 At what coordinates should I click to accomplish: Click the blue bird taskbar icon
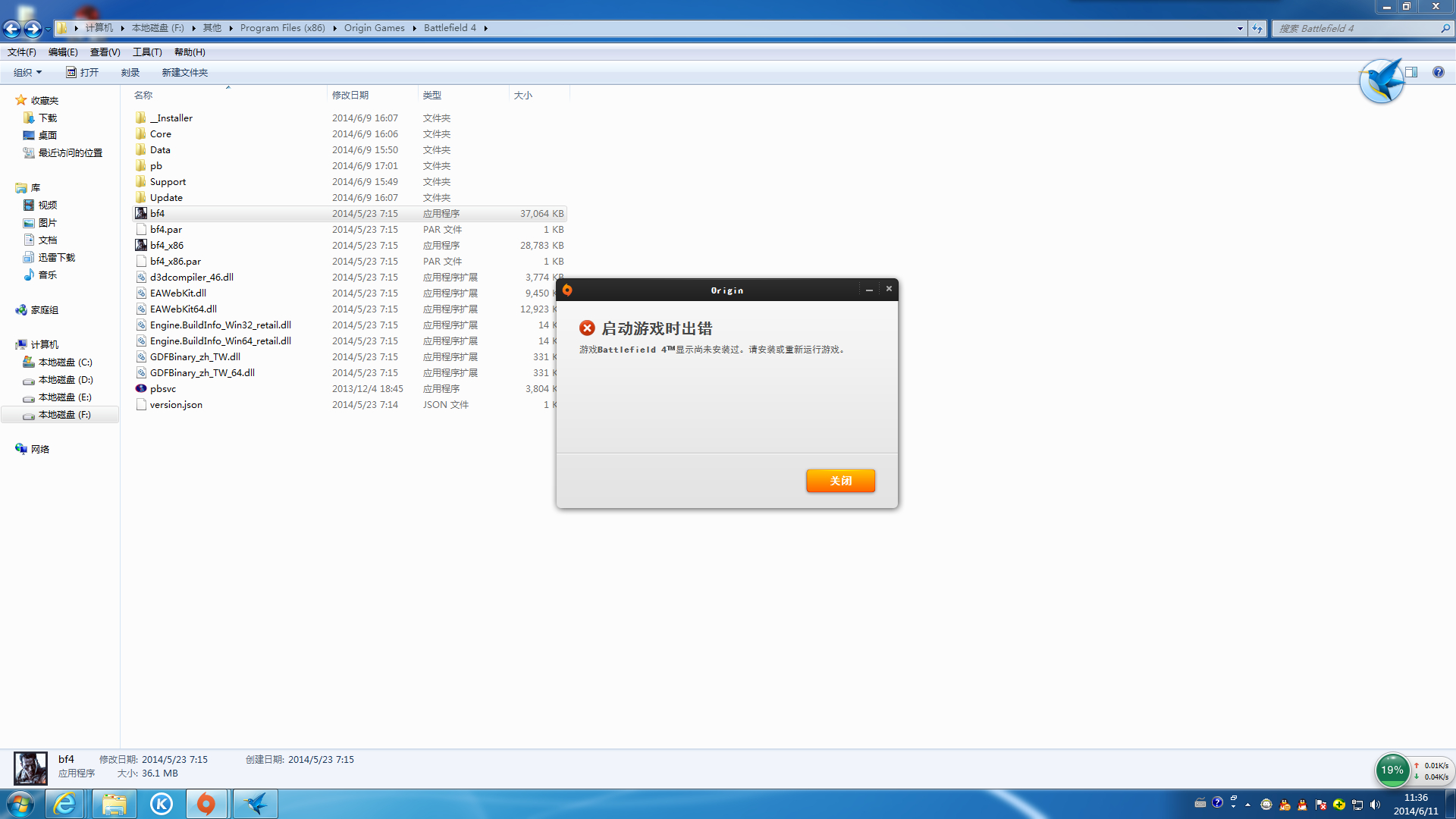[x=256, y=804]
